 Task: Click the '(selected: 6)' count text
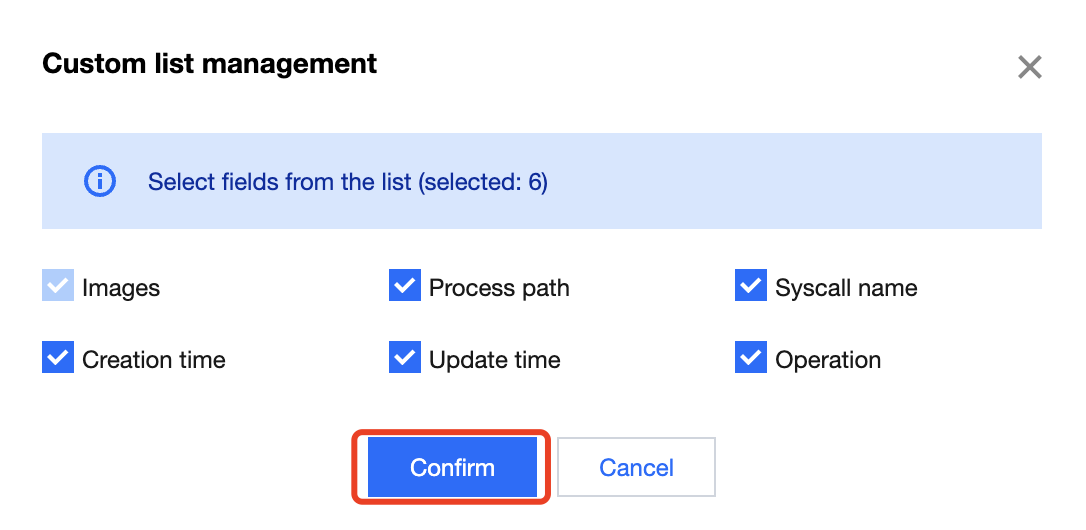483,182
